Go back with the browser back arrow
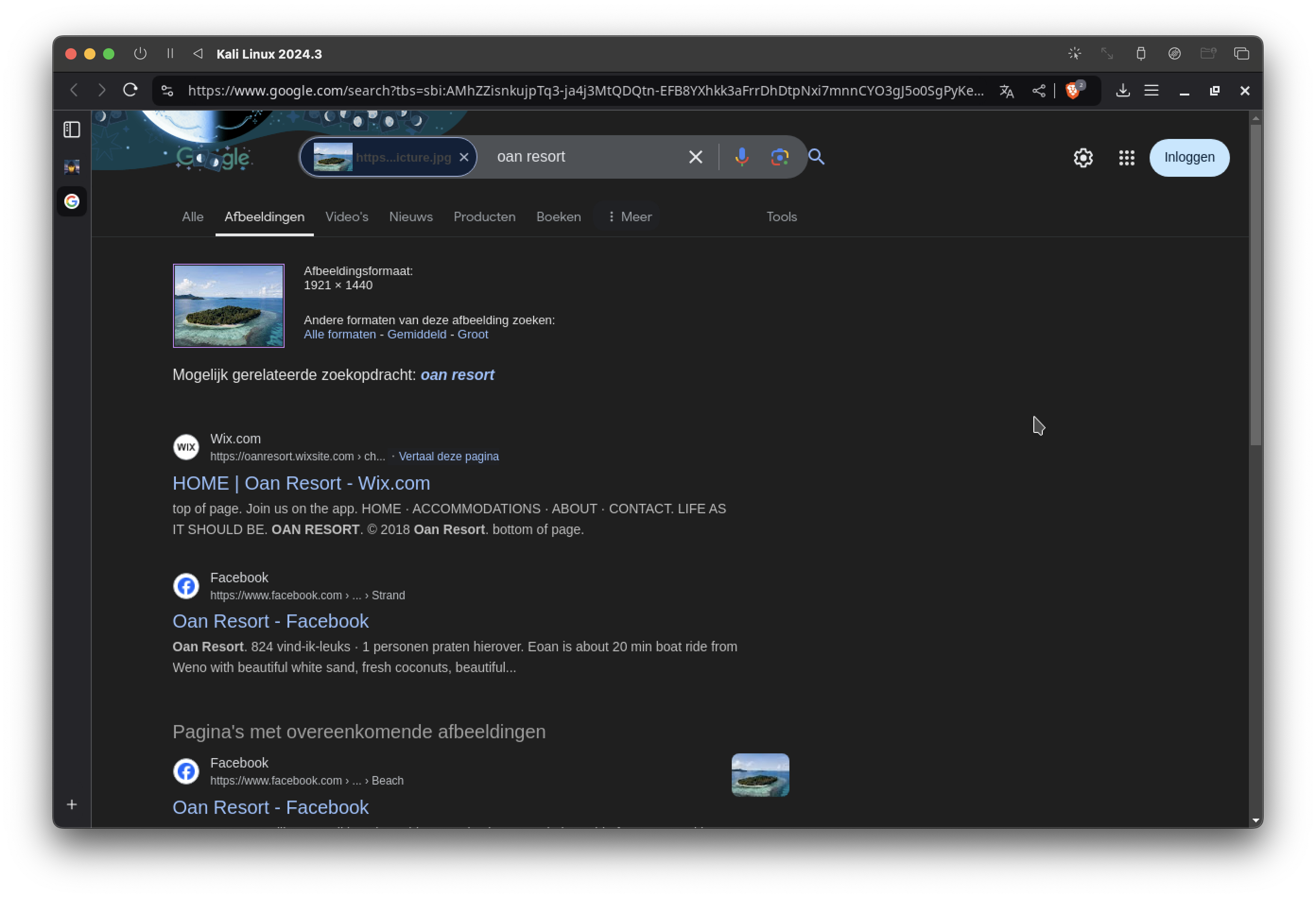This screenshot has width=1316, height=898. point(74,91)
